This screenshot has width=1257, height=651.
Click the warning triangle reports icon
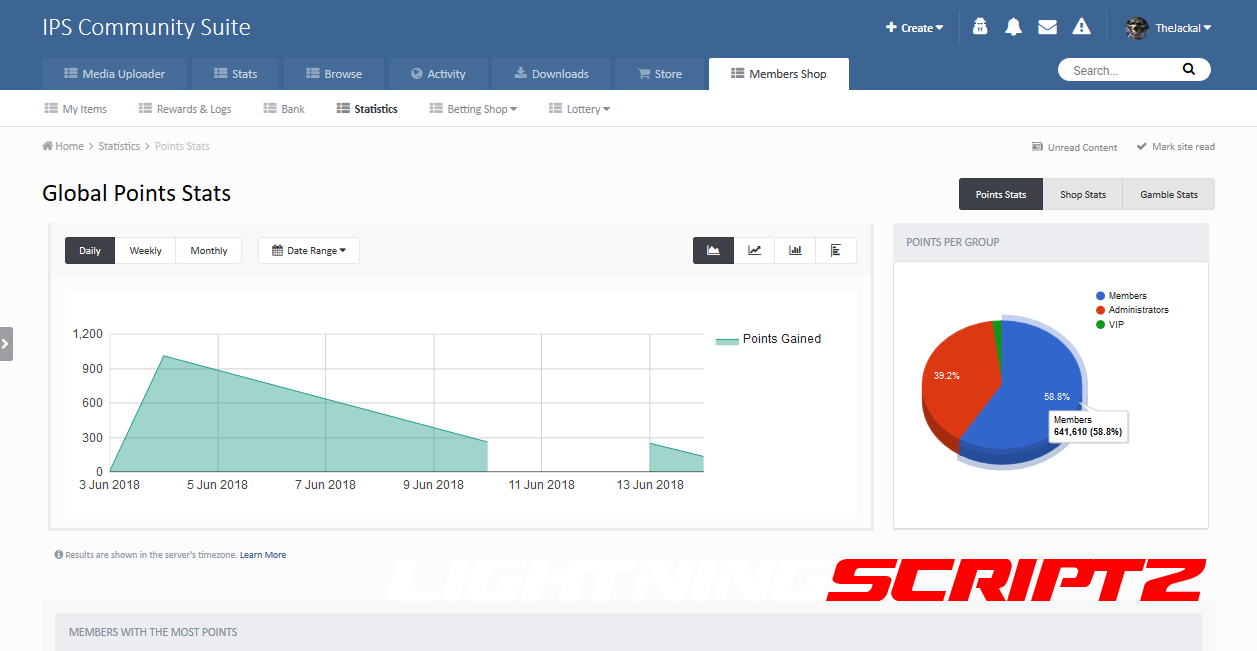1081,28
